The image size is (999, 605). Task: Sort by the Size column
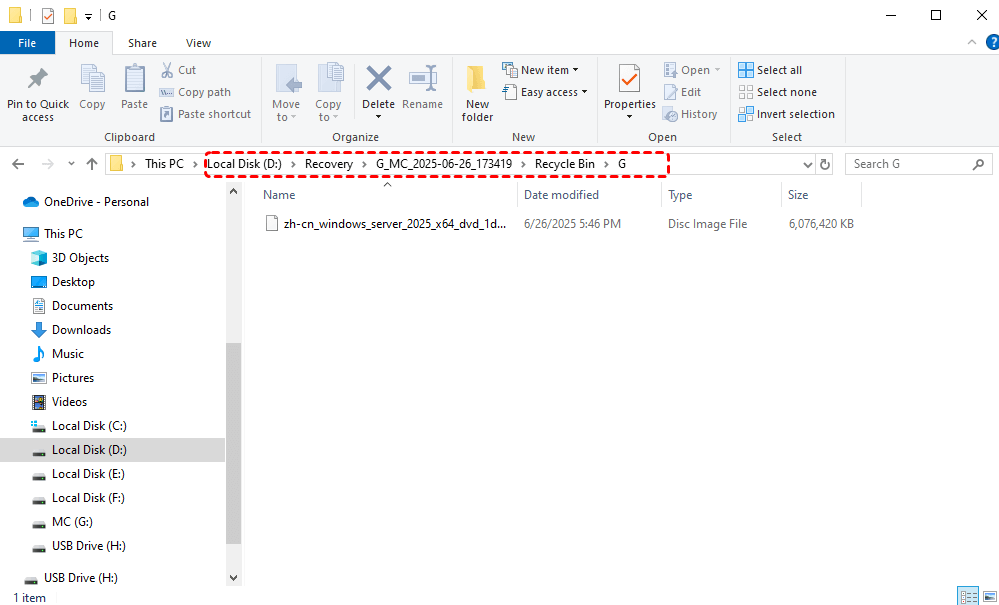pos(798,195)
